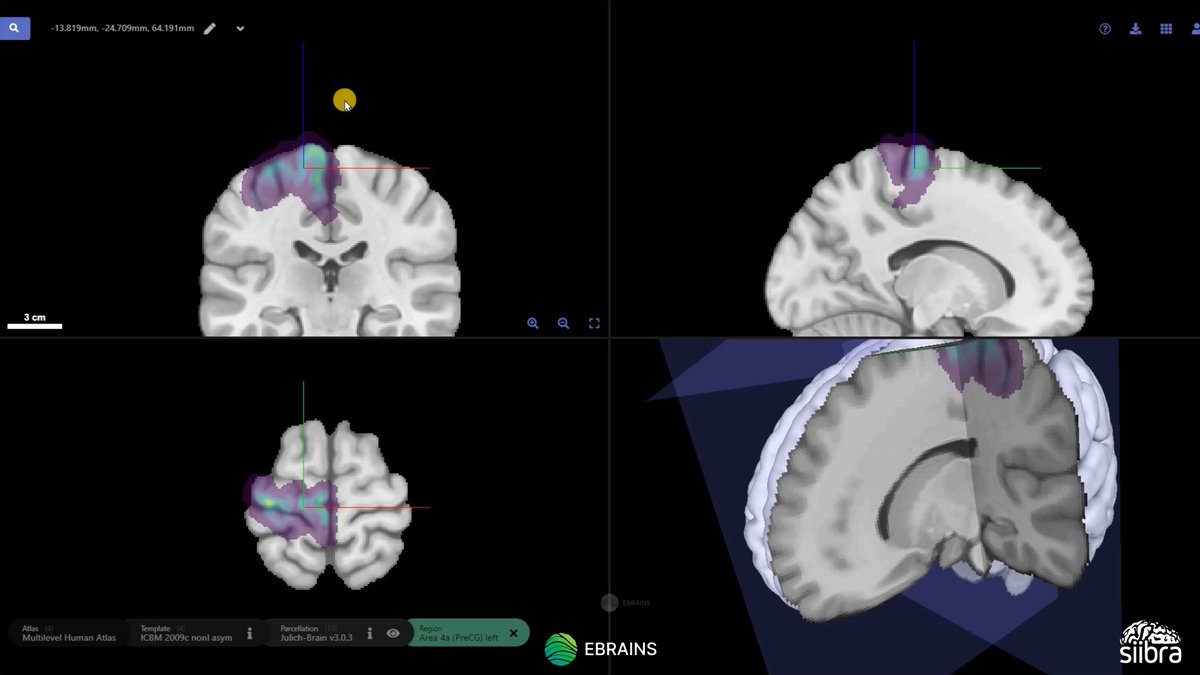
Task: Toggle parcellation visibility eye icon
Action: coord(393,633)
